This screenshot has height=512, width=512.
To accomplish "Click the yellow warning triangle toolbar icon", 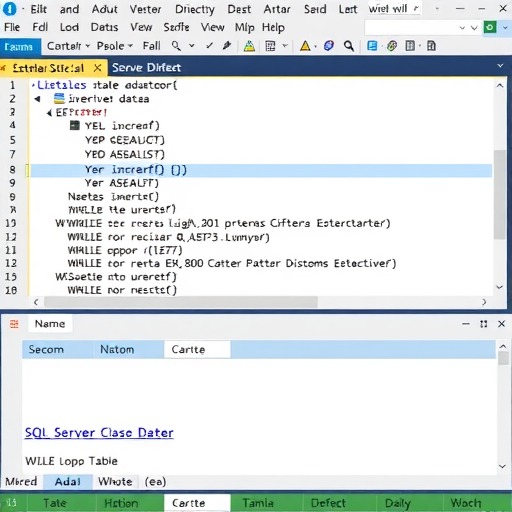I will click(305, 46).
